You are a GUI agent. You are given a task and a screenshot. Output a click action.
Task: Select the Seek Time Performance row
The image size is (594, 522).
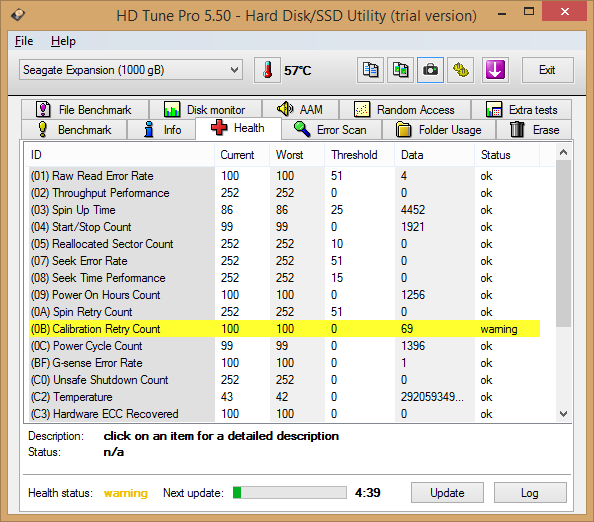click(284, 278)
